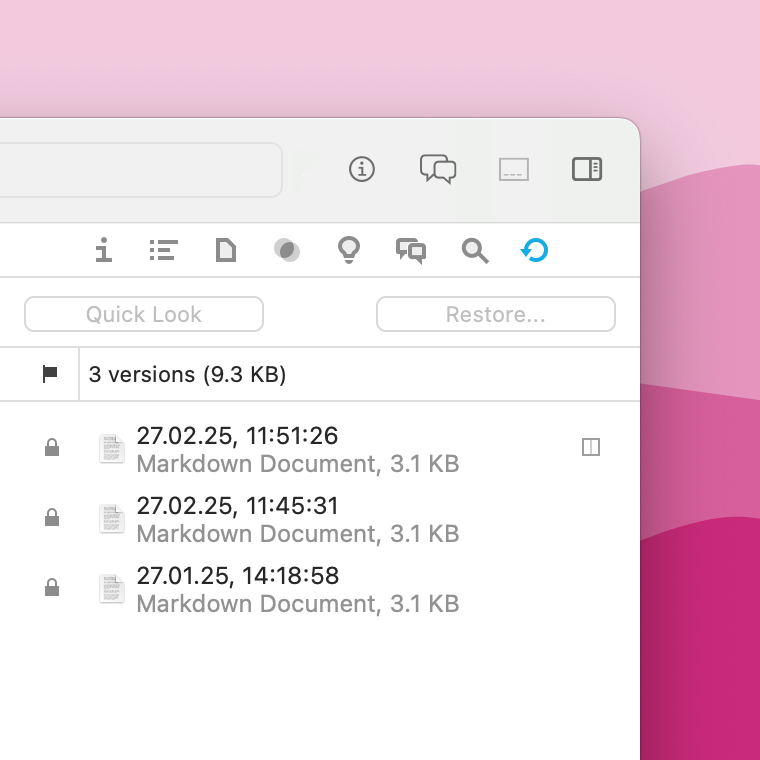Image resolution: width=760 pixels, height=760 pixels.
Task: Switch to the concordance circles tab
Action: tap(287, 250)
